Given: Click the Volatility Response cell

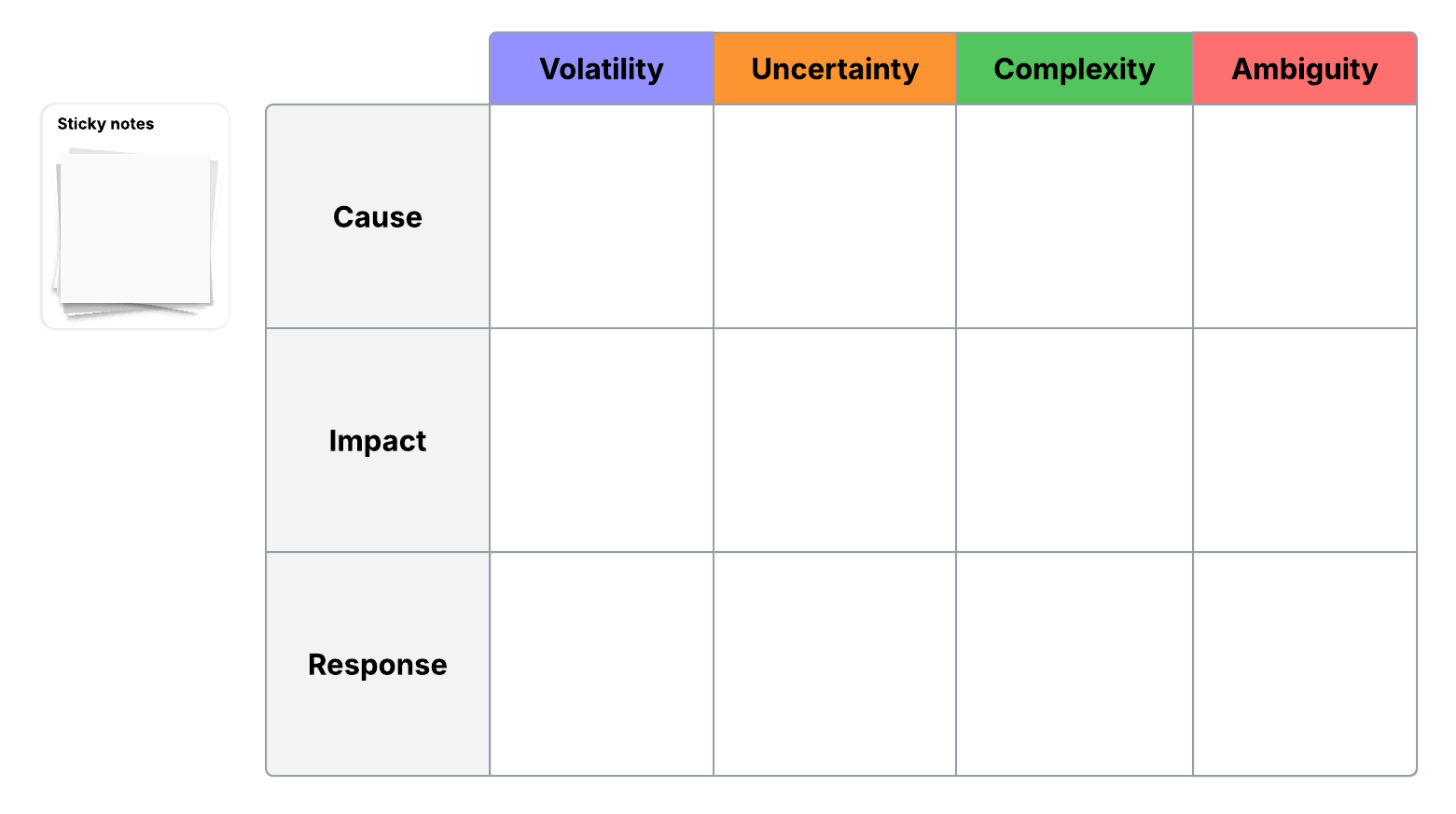Looking at the screenshot, I should tap(602, 664).
